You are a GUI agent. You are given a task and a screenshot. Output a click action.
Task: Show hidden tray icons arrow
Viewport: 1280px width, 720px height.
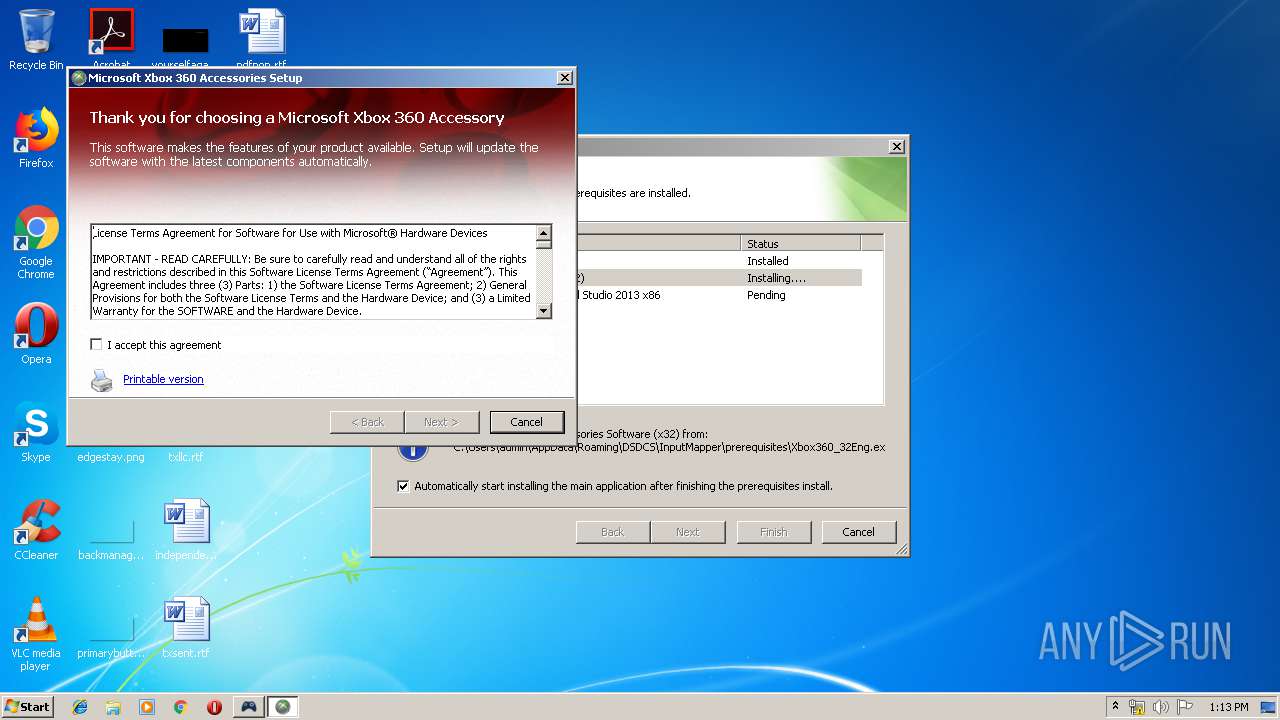click(x=1115, y=707)
